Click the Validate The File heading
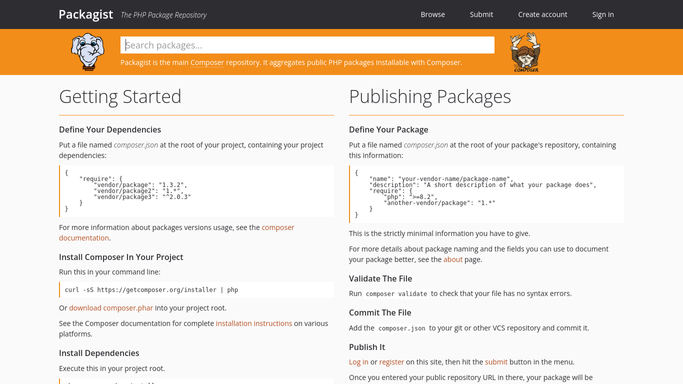 pos(380,279)
